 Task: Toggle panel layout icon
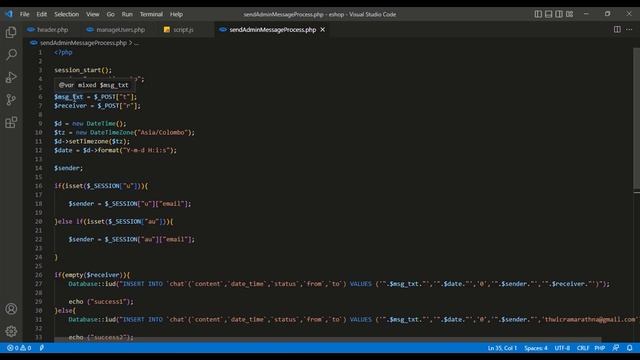point(549,14)
